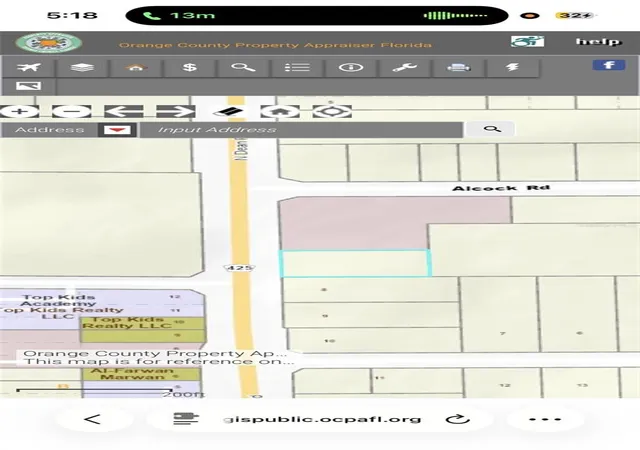640x450 pixels.
Task: Open the wrench tools icon
Action: [404, 67]
